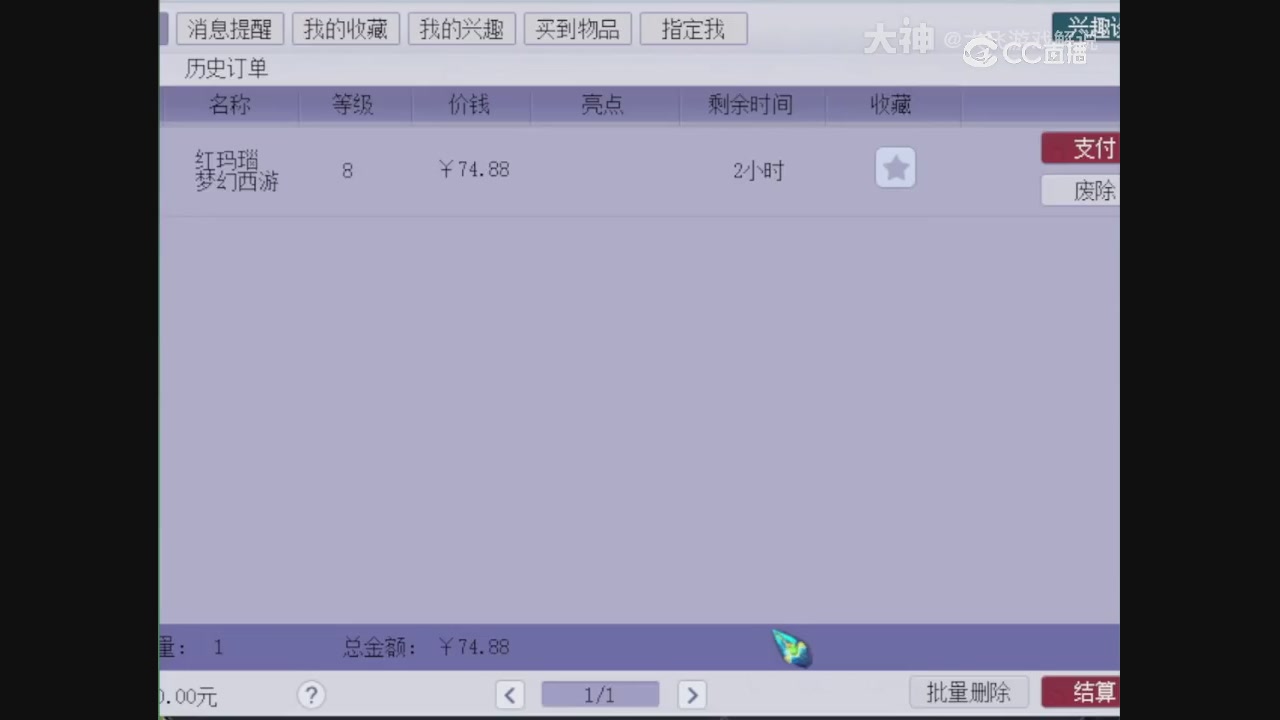The height and width of the screenshot is (720, 1280).
Task: Click the 收藏 column header star area
Action: click(890, 105)
